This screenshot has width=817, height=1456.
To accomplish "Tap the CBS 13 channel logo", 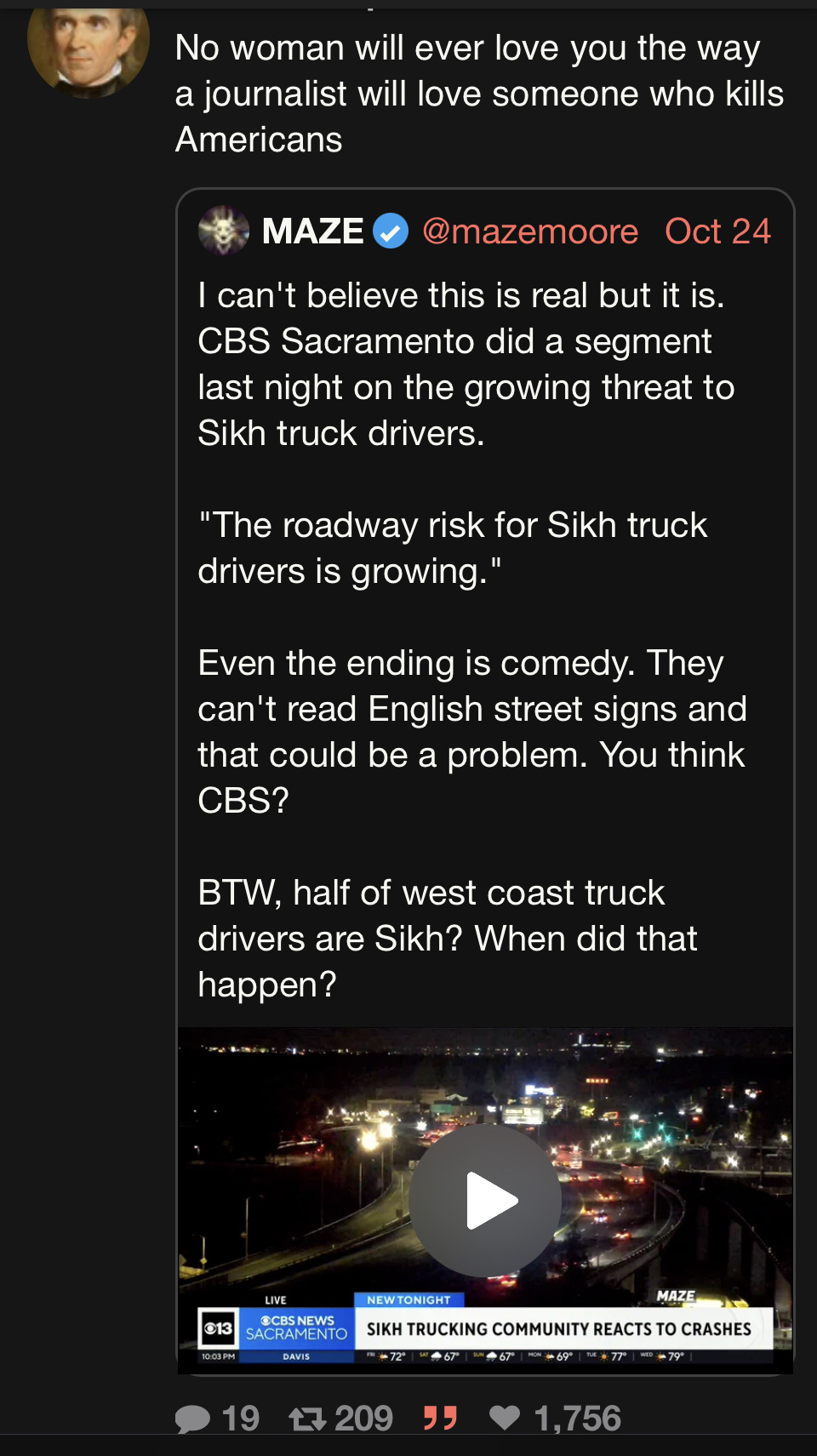I will click(x=219, y=1328).
